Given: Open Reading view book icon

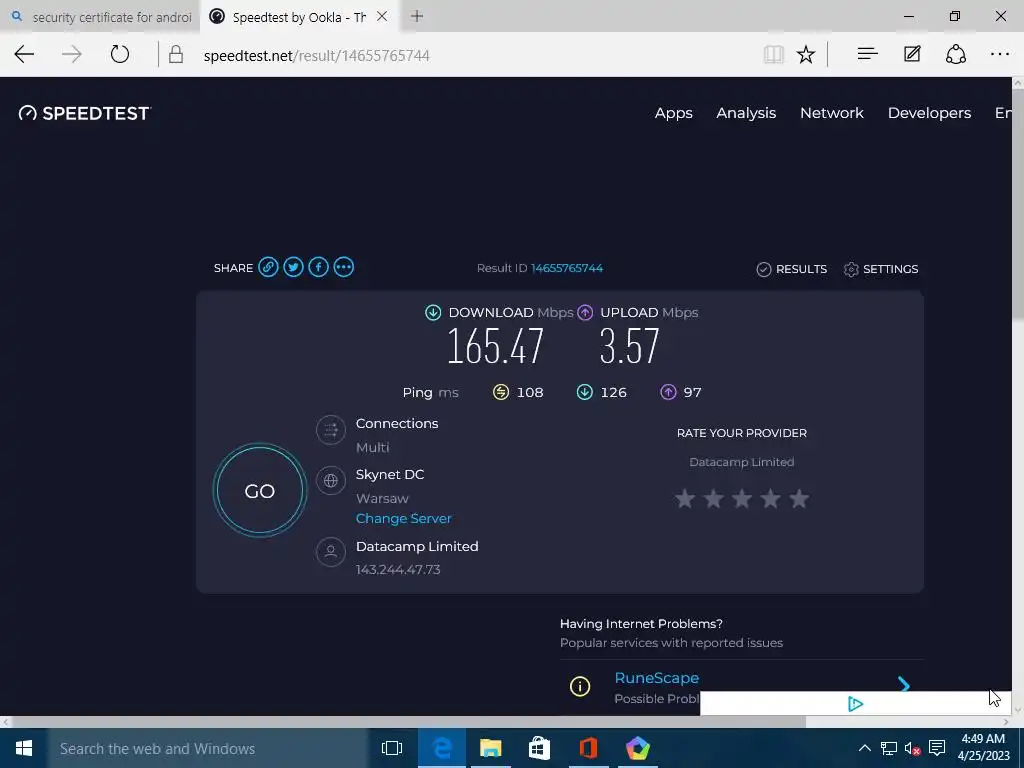Looking at the screenshot, I should coord(773,54).
